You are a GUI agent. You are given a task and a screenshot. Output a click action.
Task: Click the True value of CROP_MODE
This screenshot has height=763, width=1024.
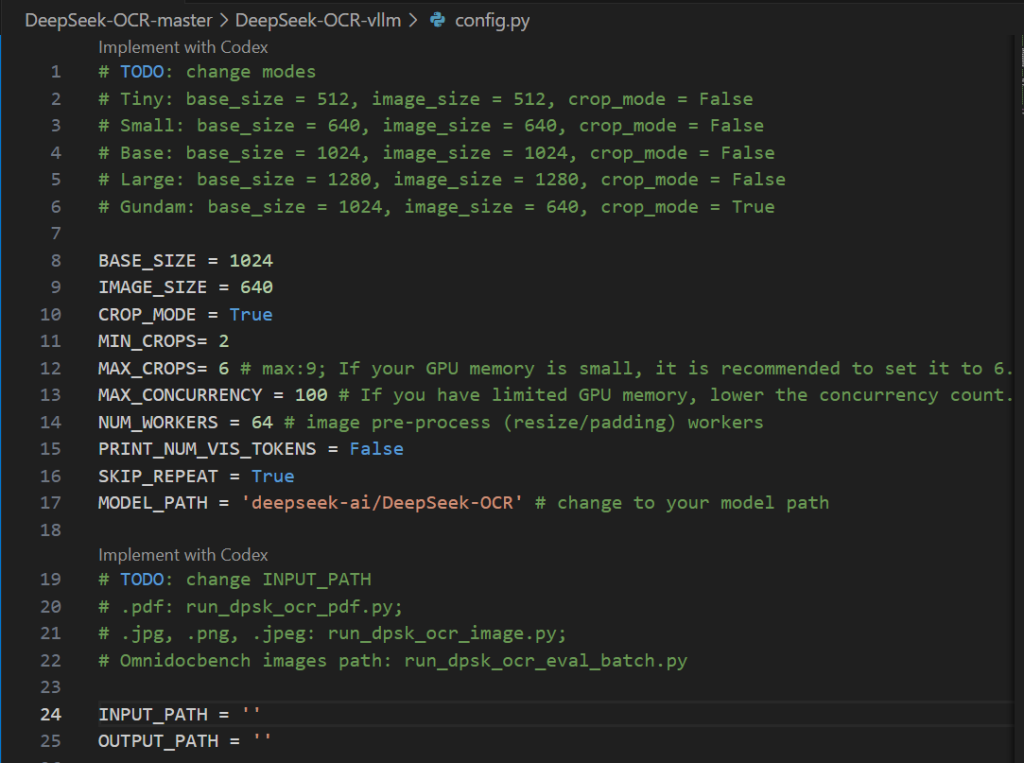pyautogui.click(x=250, y=314)
